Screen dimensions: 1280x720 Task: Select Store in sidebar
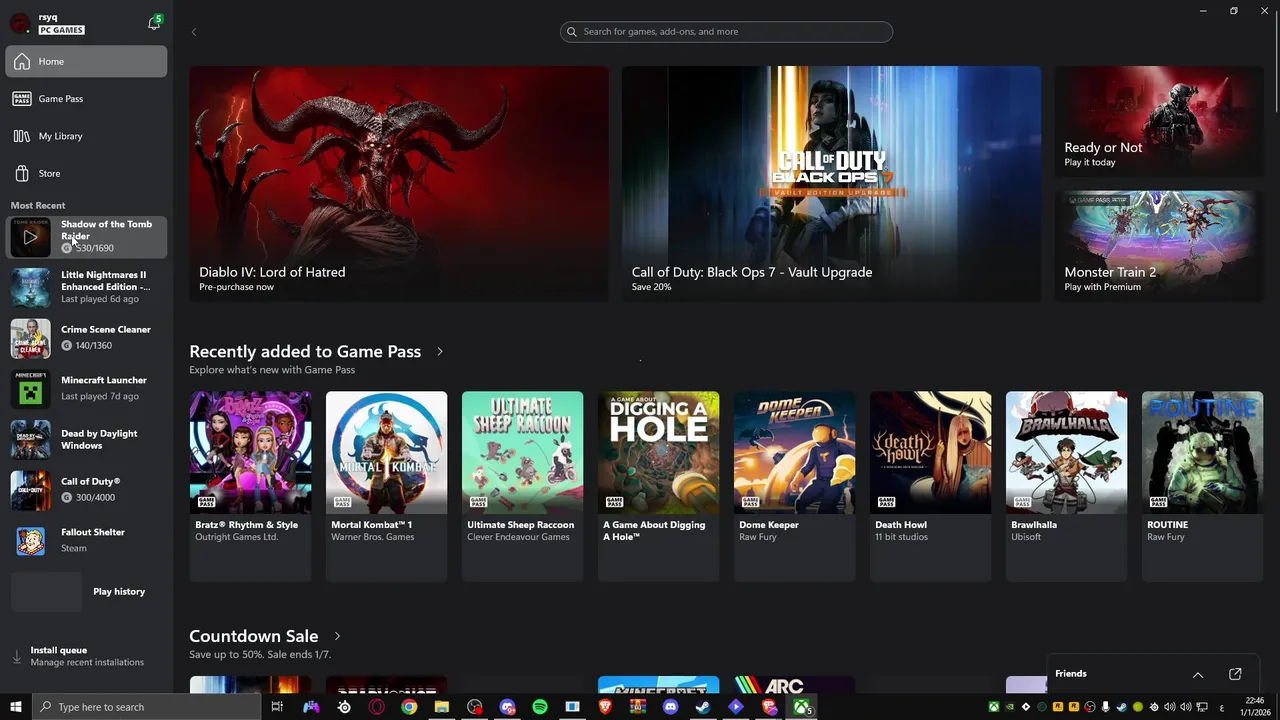coord(86,173)
